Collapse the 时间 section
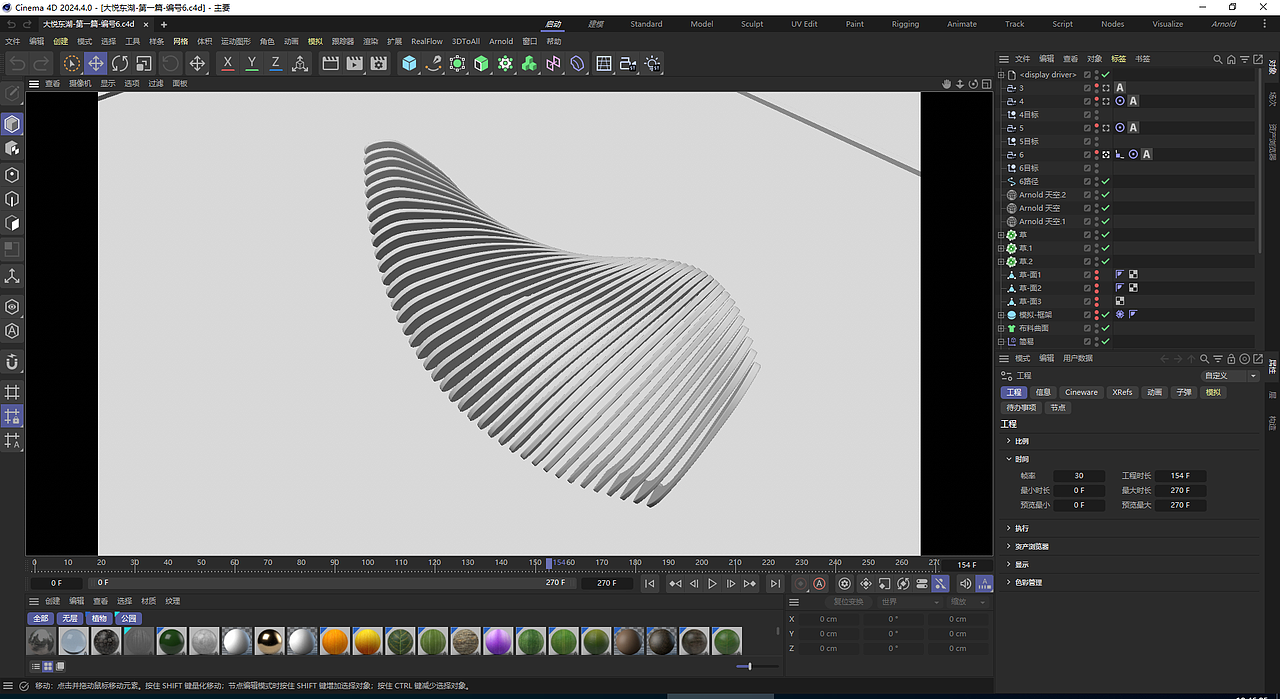This screenshot has width=1280, height=699. pyautogui.click(x=1008, y=459)
